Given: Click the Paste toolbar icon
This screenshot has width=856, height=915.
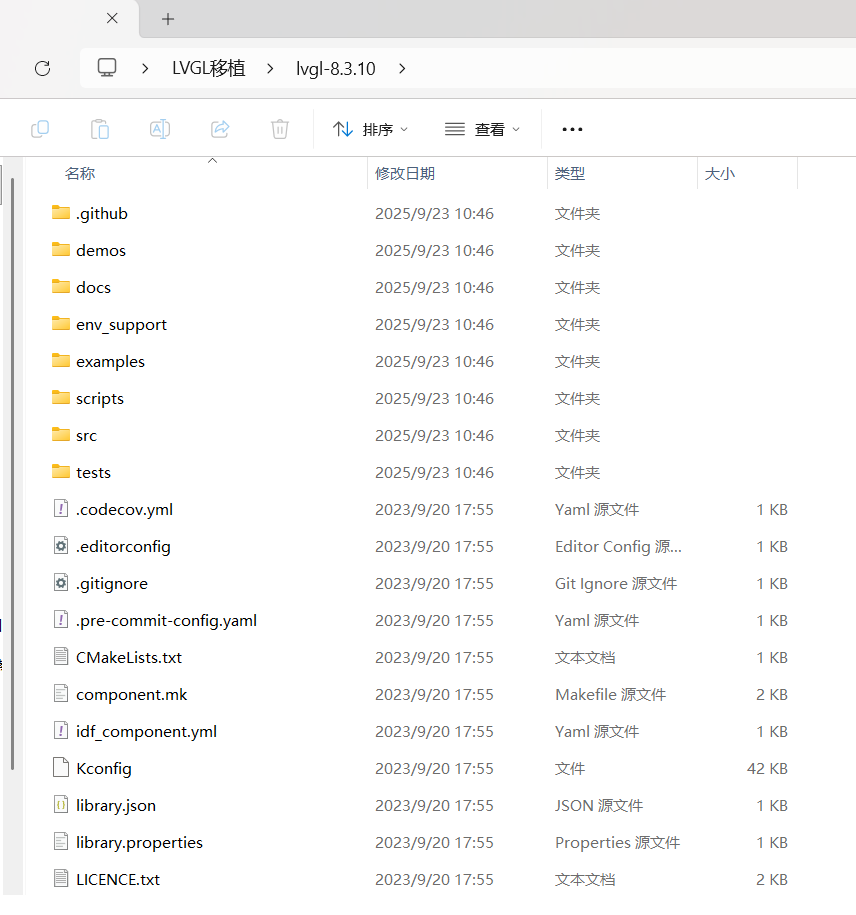Looking at the screenshot, I should point(100,129).
